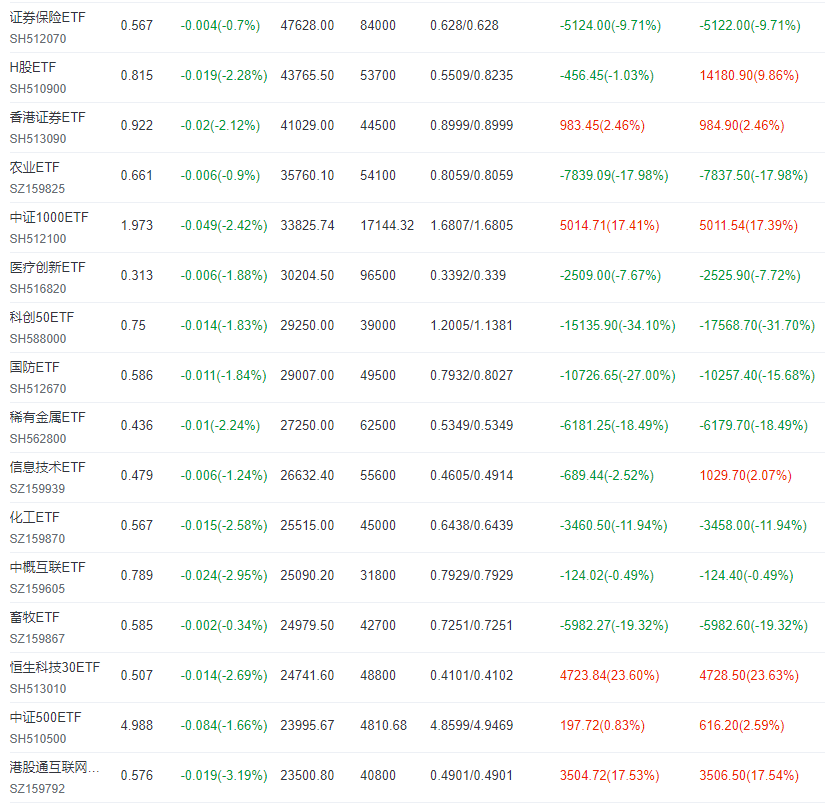Screen dimensions: 825x803
Task: Click code SH512070
Action: [x=38, y=39]
